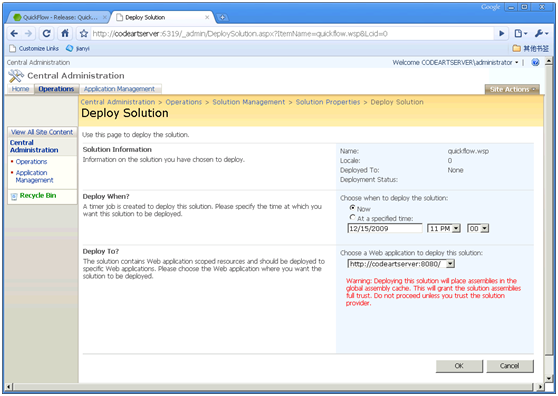Open Central Administration sidebar heading link

(x=34, y=146)
